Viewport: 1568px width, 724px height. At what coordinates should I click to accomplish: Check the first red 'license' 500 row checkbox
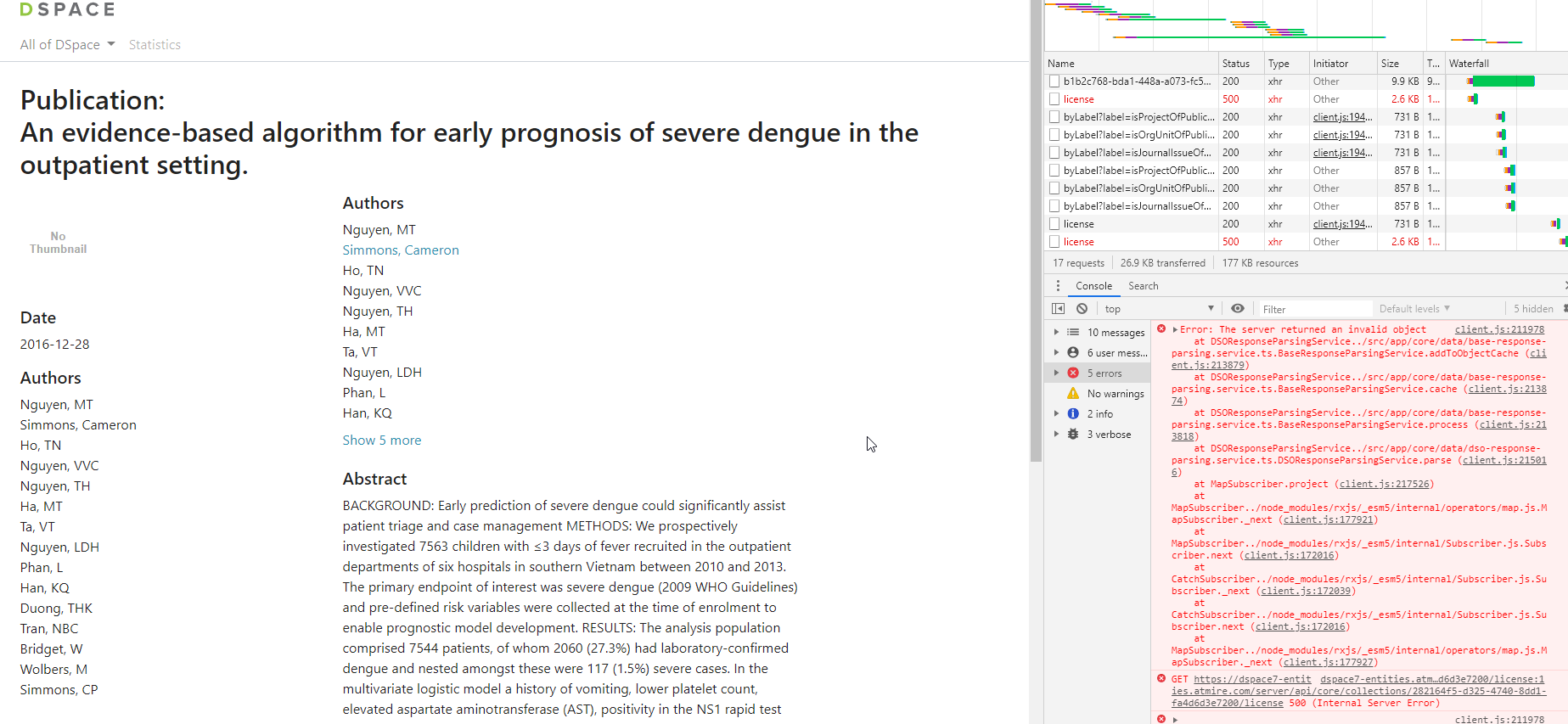pos(1054,99)
